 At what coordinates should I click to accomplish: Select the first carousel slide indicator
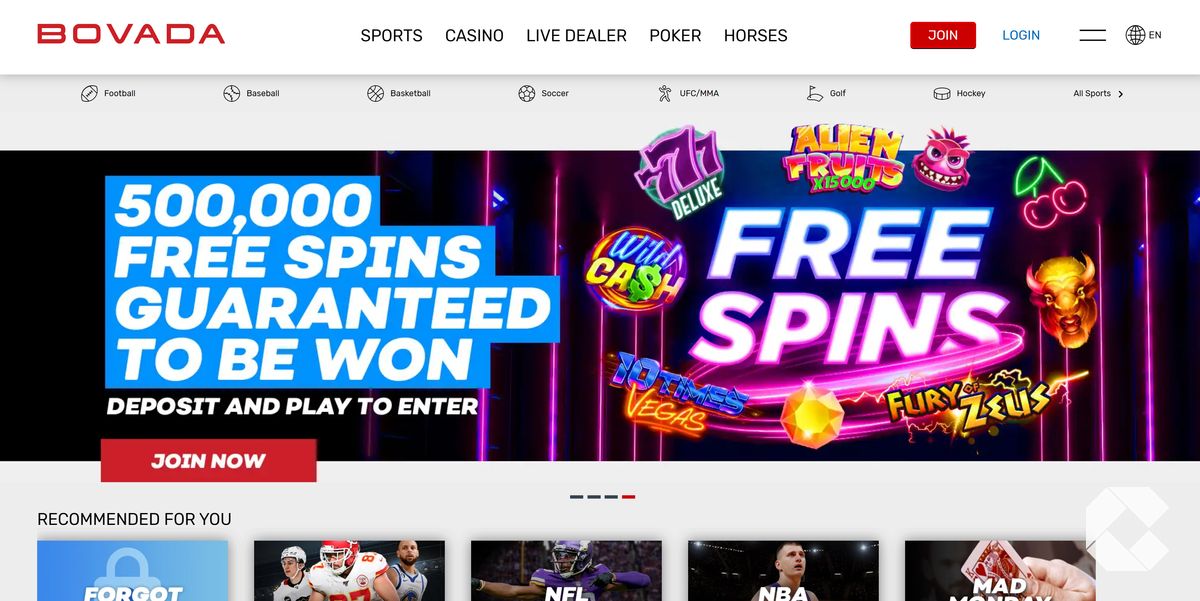click(576, 496)
